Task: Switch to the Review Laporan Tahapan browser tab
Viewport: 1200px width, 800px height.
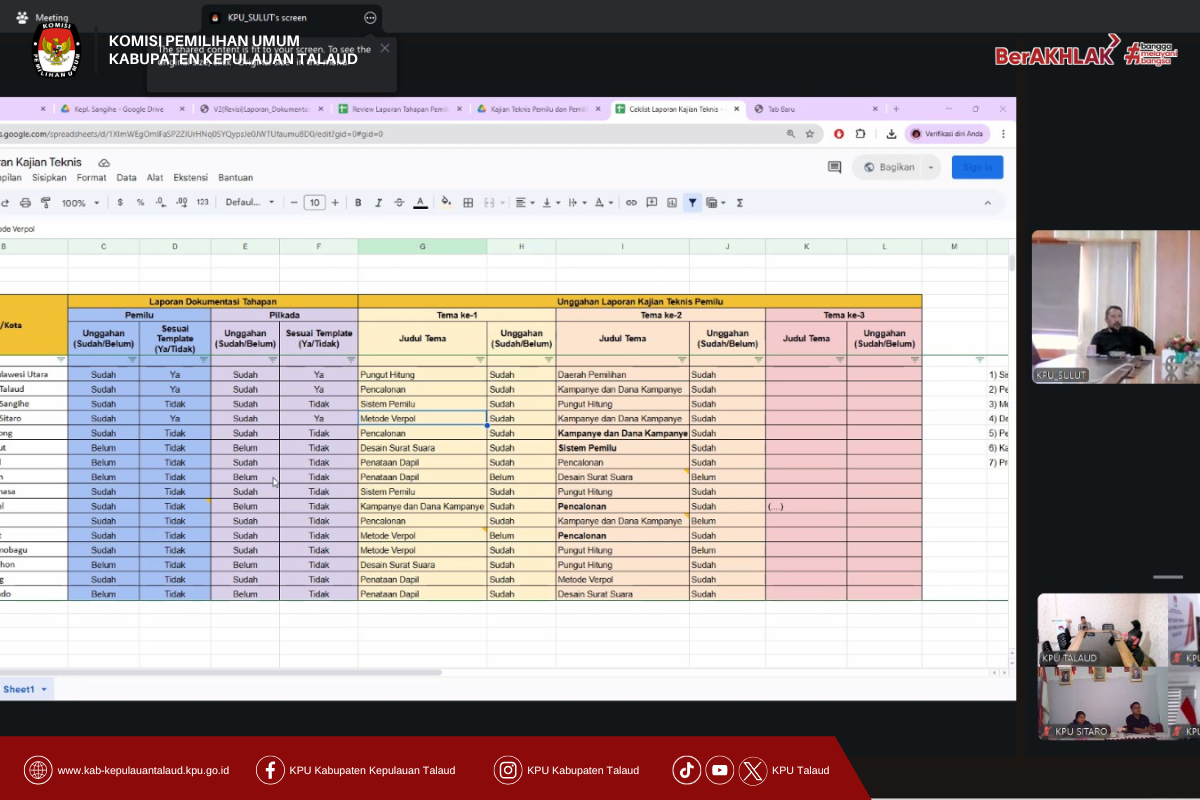Action: [399, 109]
